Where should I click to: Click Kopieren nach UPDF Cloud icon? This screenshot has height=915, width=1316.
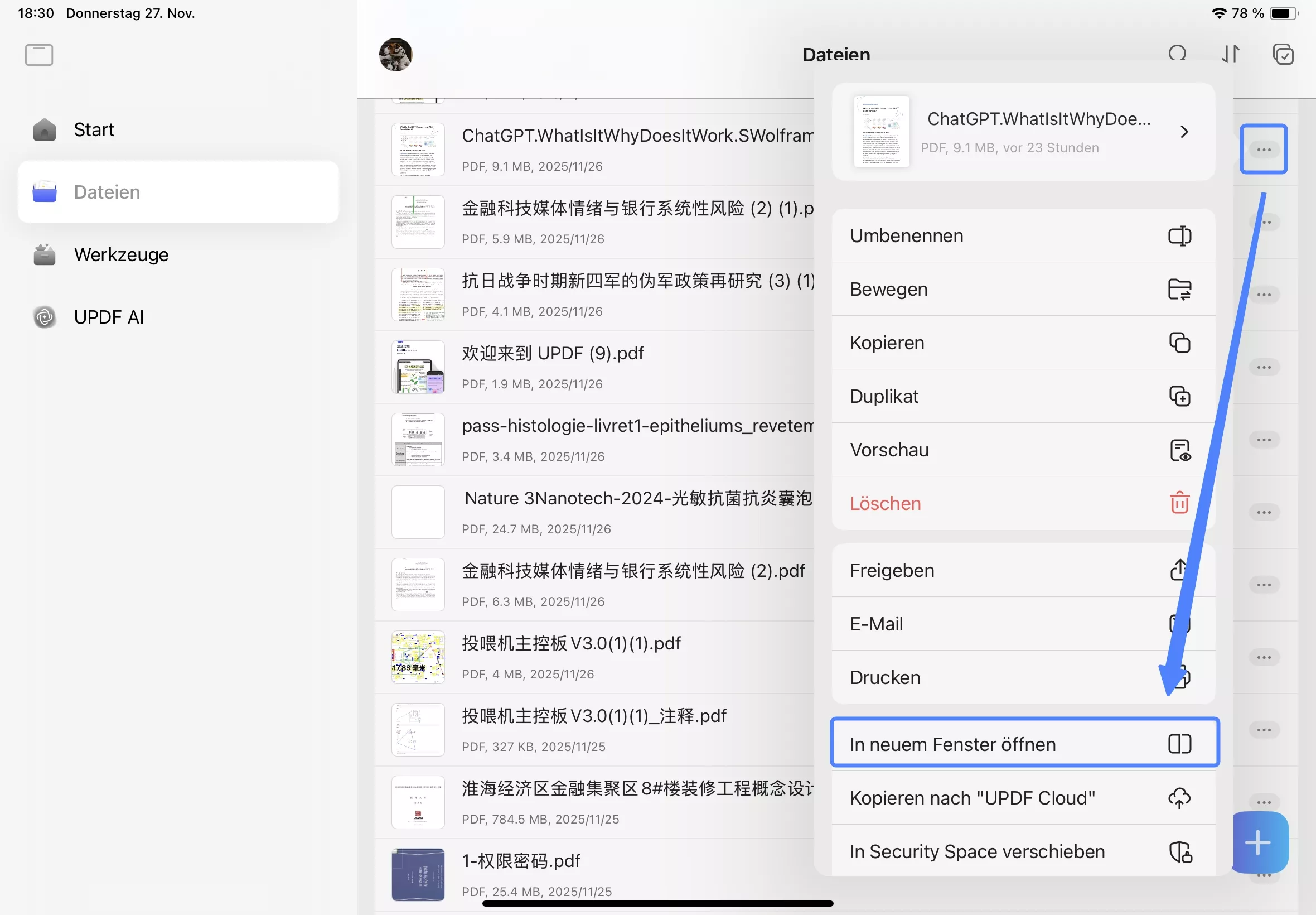pyautogui.click(x=1179, y=798)
